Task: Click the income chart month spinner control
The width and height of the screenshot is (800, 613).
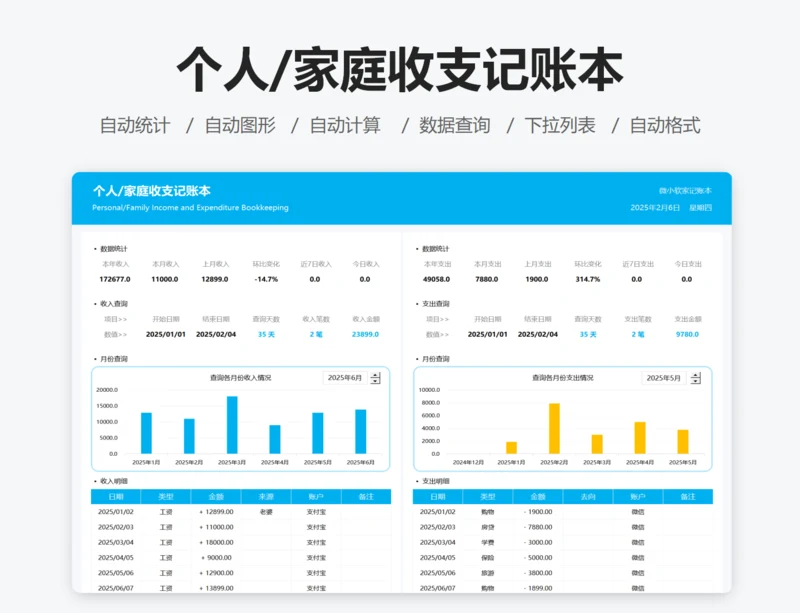Action: click(x=376, y=378)
